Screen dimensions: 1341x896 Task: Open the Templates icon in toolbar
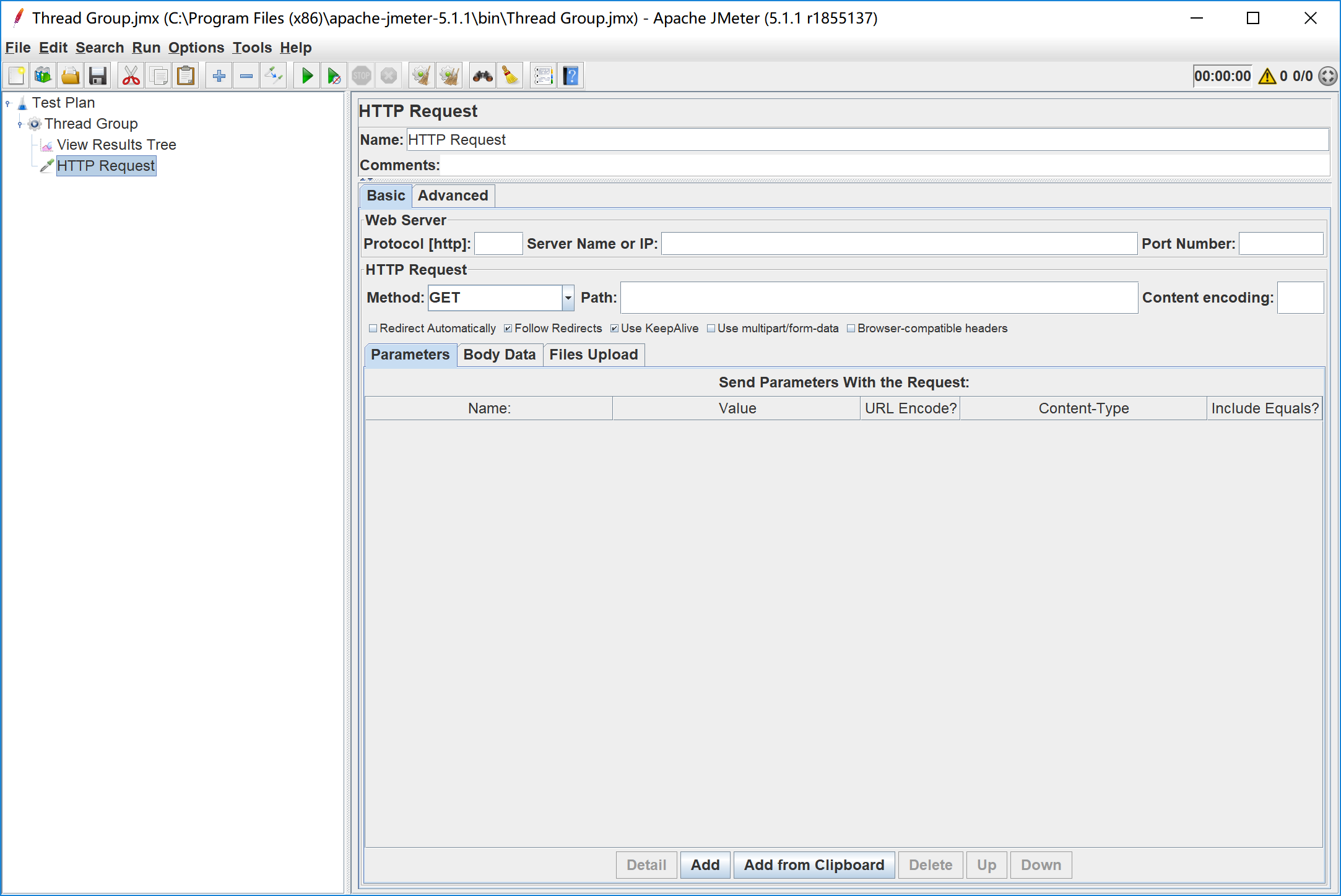[43, 76]
